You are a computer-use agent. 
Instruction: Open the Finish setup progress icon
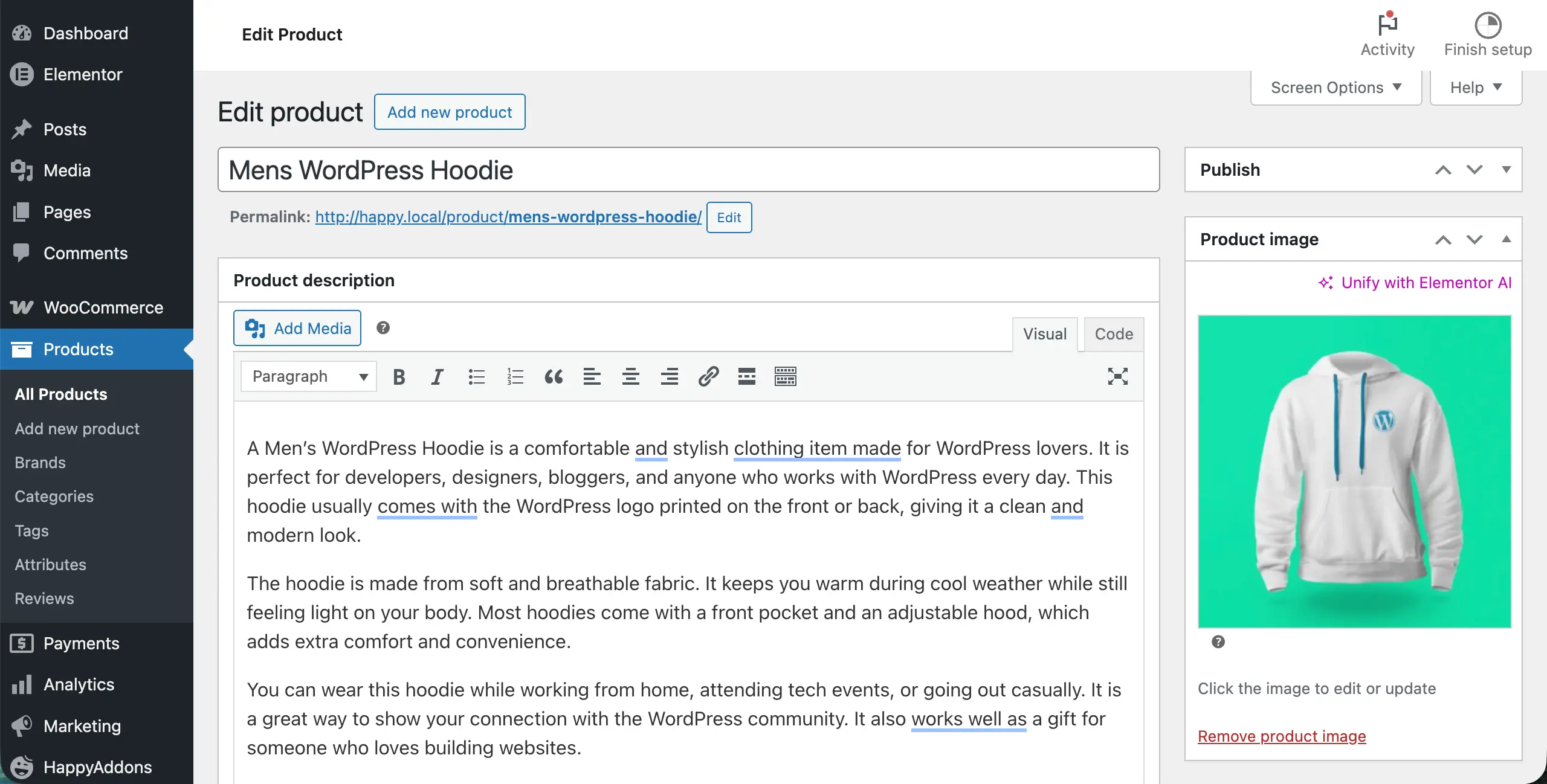(x=1488, y=34)
